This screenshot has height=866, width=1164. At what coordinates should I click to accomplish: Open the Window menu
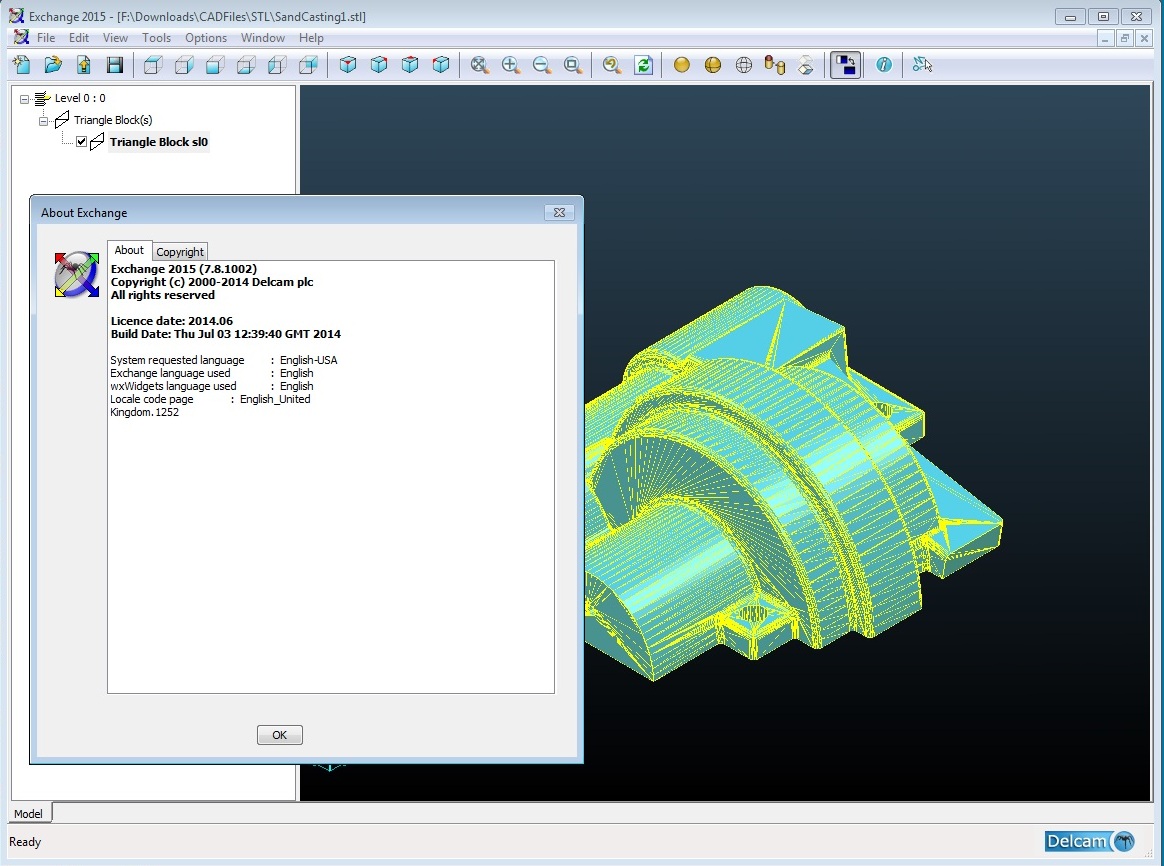coord(263,38)
